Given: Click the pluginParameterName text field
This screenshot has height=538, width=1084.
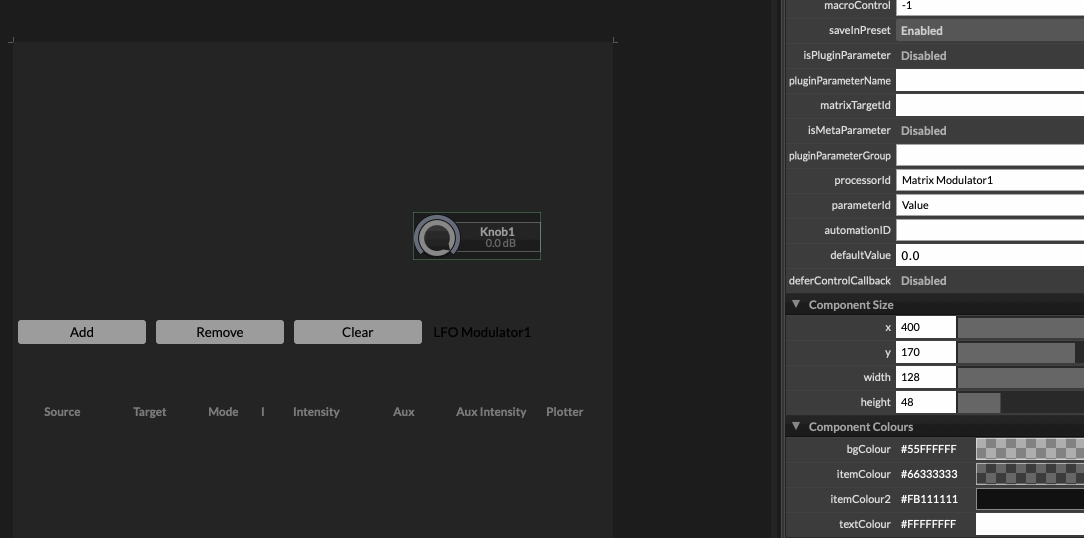Looking at the screenshot, I should coord(989,81).
